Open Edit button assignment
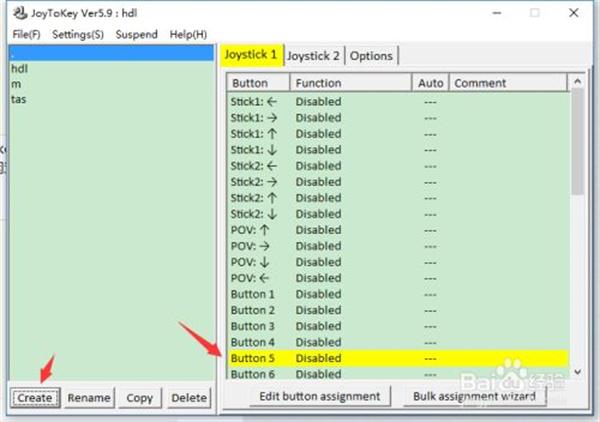This screenshot has height=422, width=600. click(320, 396)
